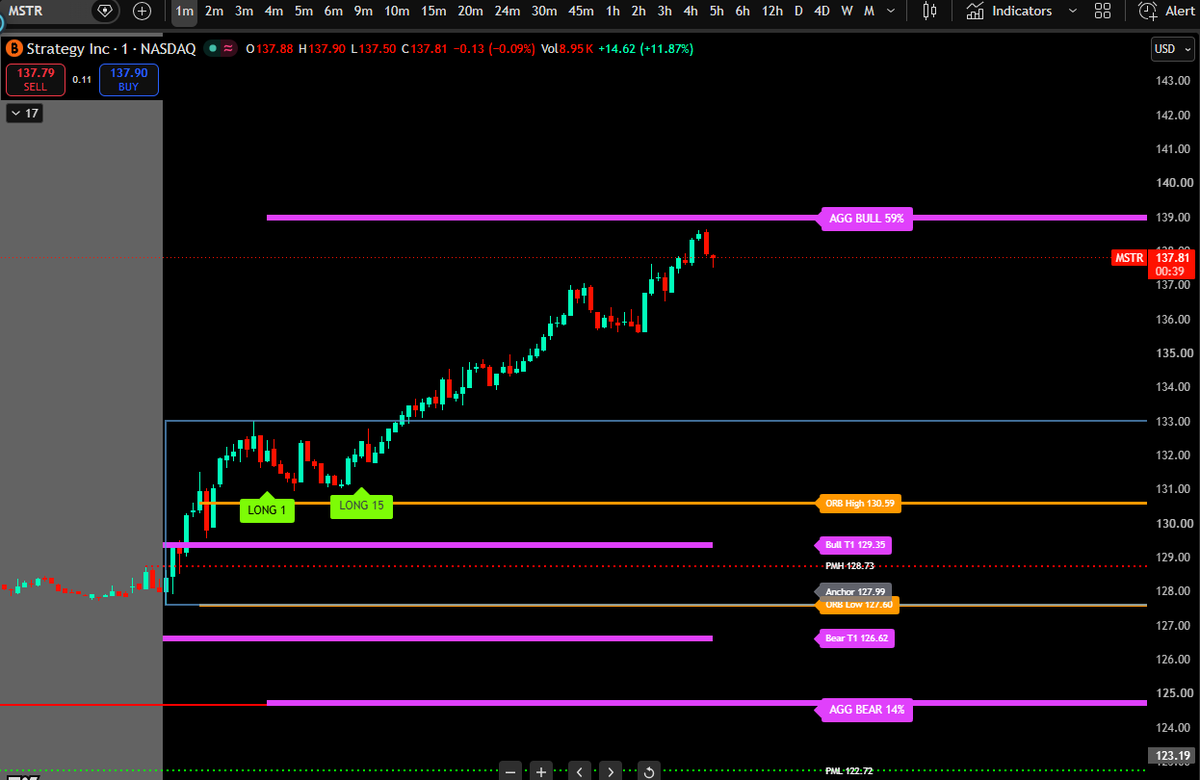Click the Strategy Inc · 1 · NASDAQ title

click(x=111, y=48)
